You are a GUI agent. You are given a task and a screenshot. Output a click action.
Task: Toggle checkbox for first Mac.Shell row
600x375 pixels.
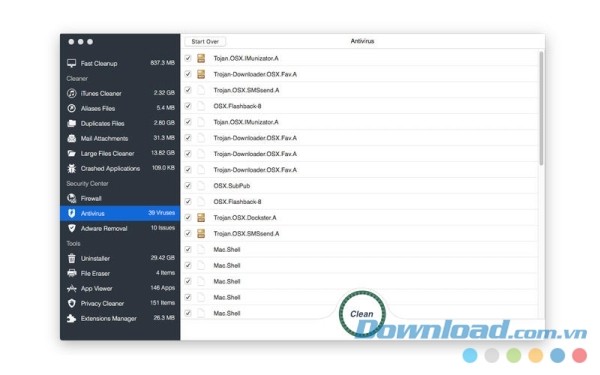(x=188, y=249)
